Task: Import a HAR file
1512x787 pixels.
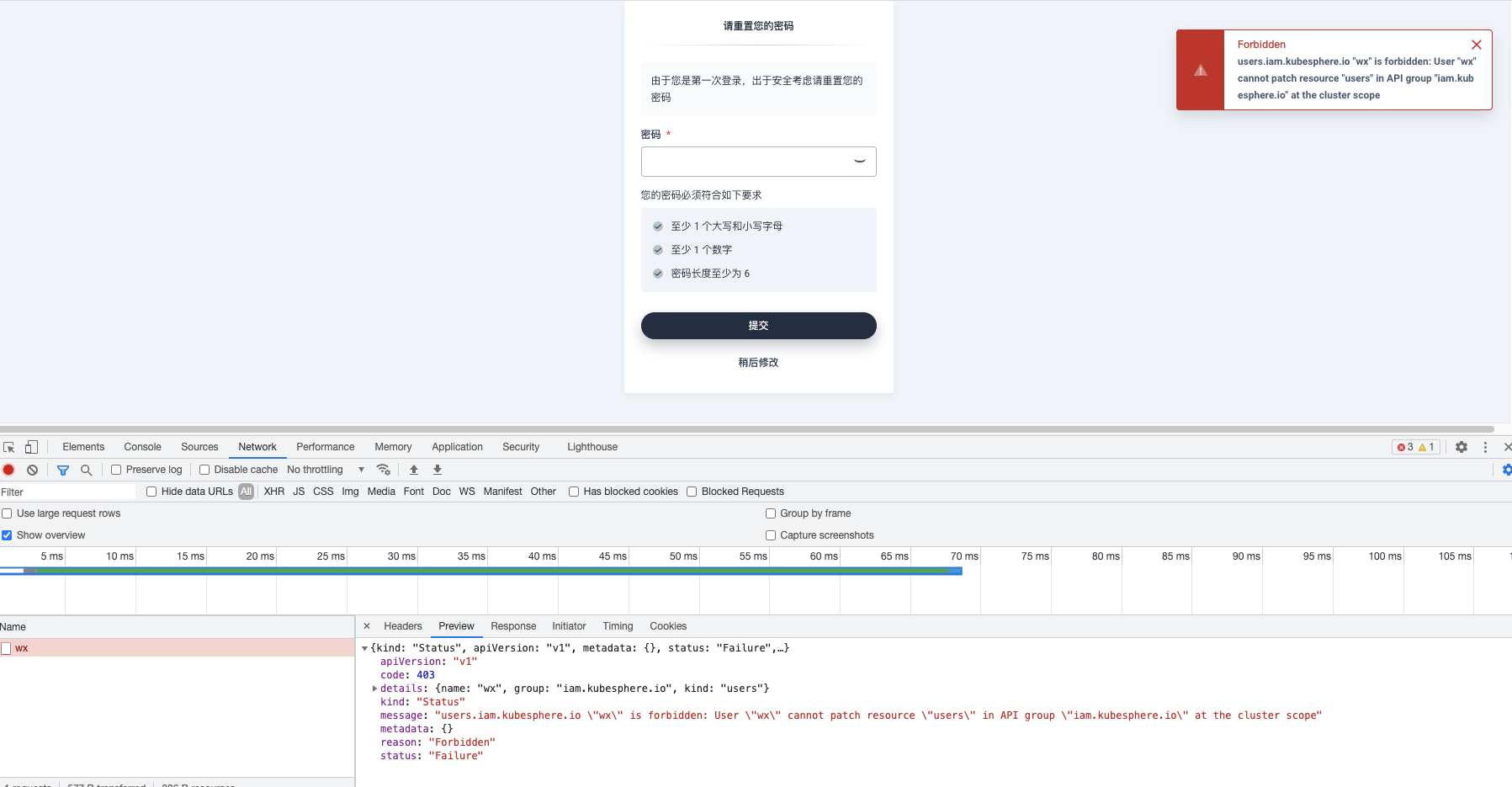Action: point(414,470)
